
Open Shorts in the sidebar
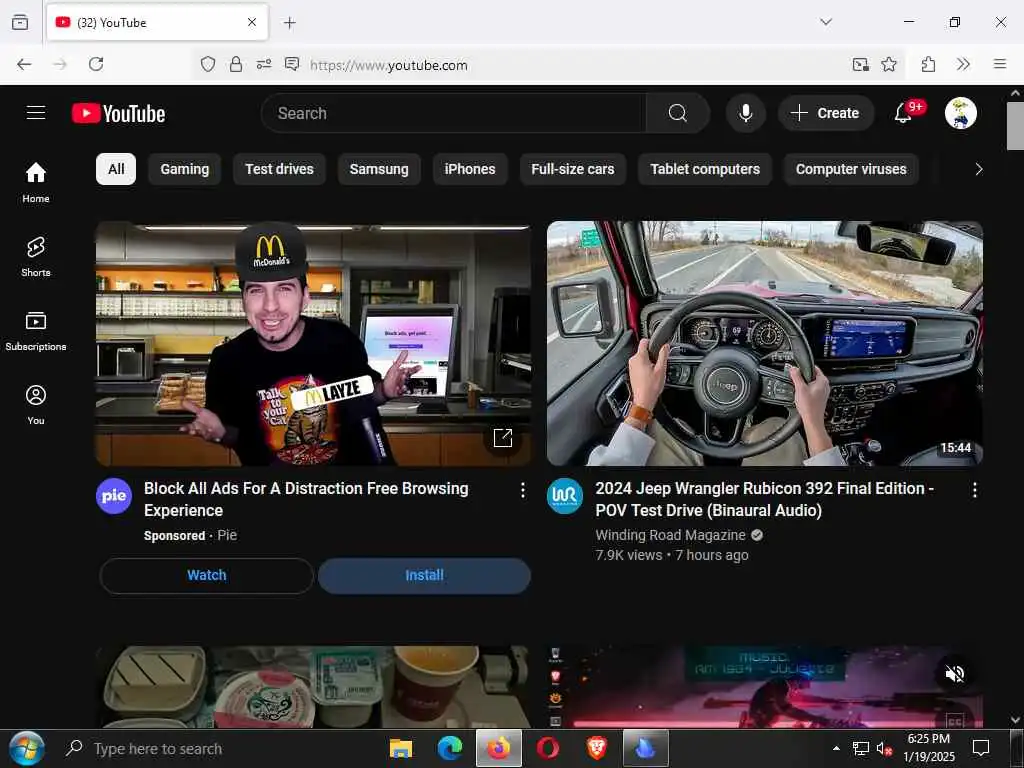tap(36, 257)
